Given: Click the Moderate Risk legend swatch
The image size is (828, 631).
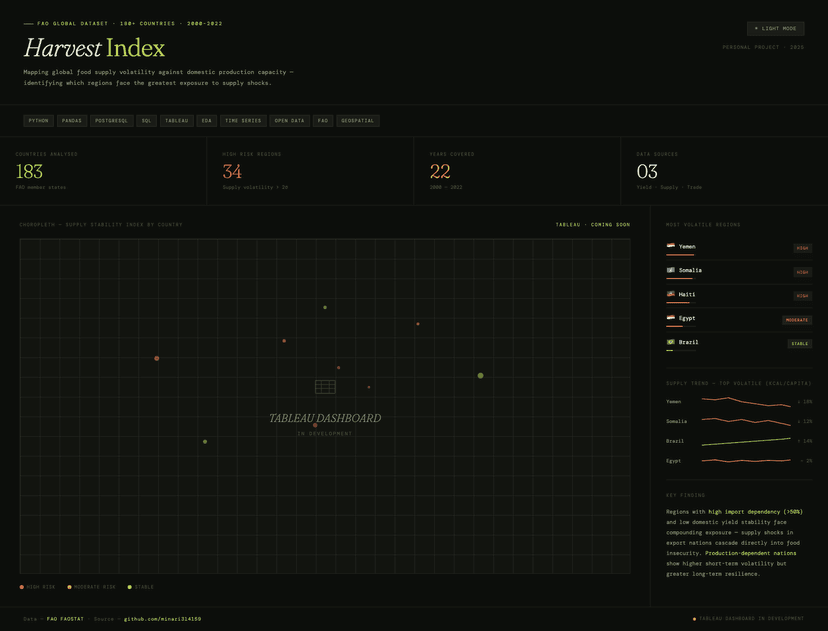Looking at the screenshot, I should coord(69,587).
